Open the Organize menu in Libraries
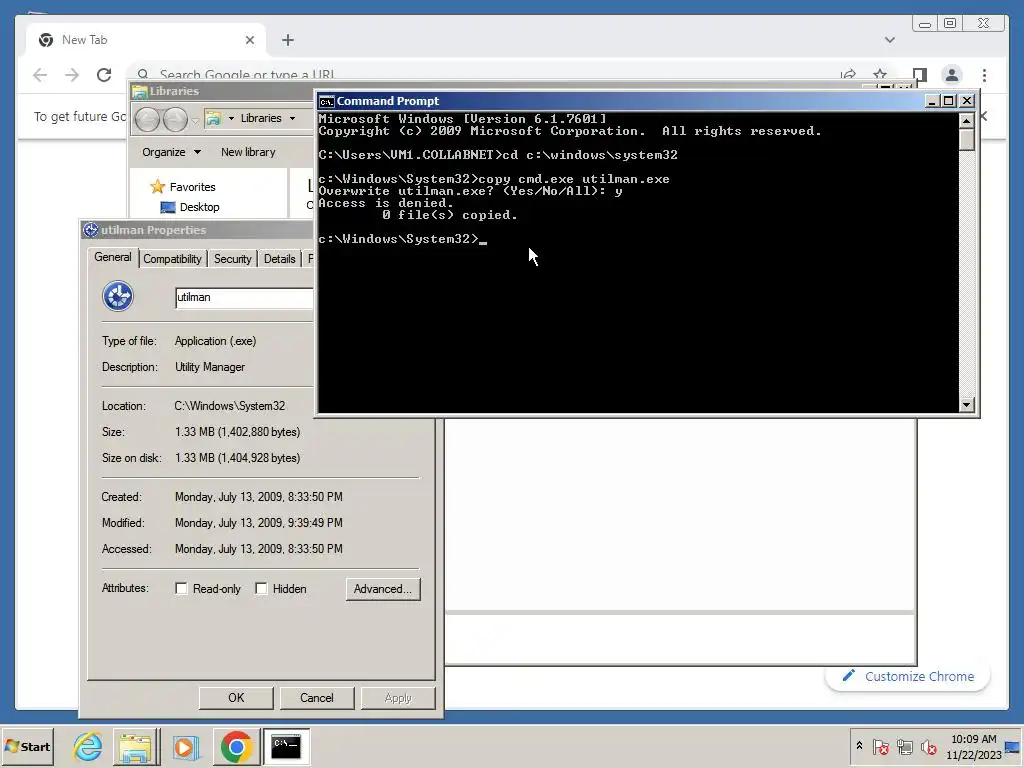The image size is (1024, 768). pyautogui.click(x=172, y=152)
